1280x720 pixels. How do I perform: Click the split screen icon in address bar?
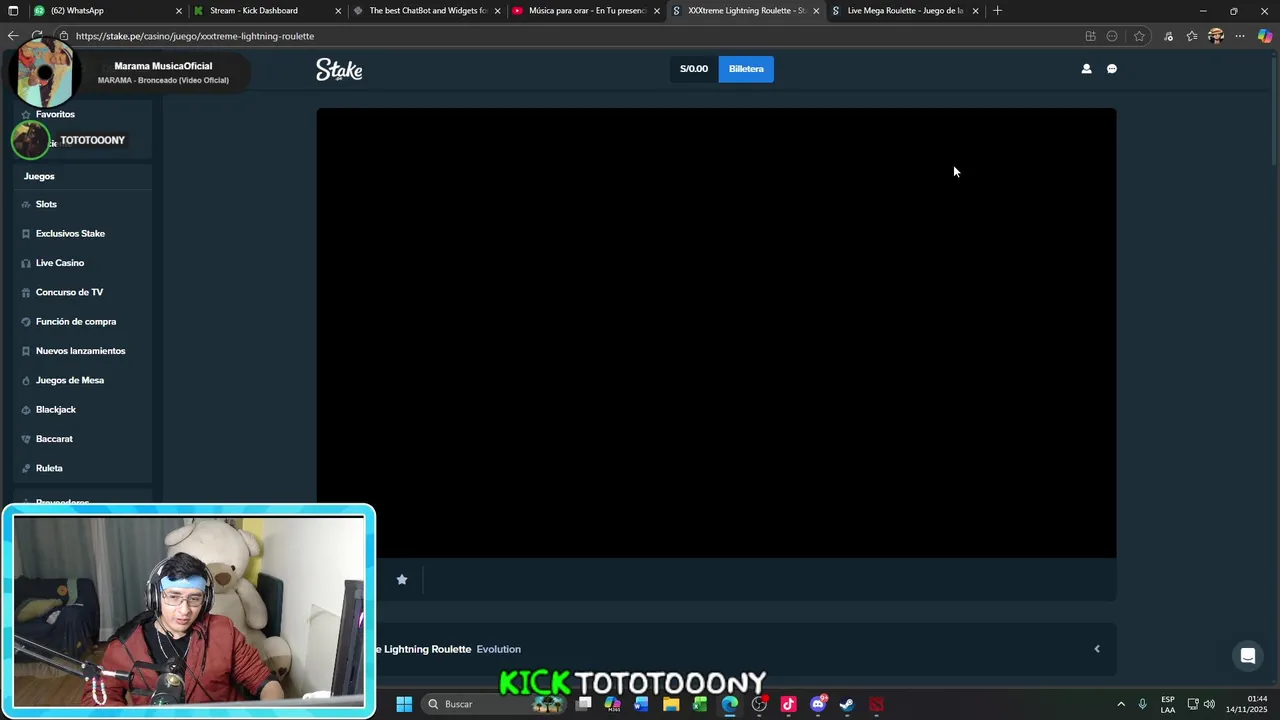coord(1090,36)
